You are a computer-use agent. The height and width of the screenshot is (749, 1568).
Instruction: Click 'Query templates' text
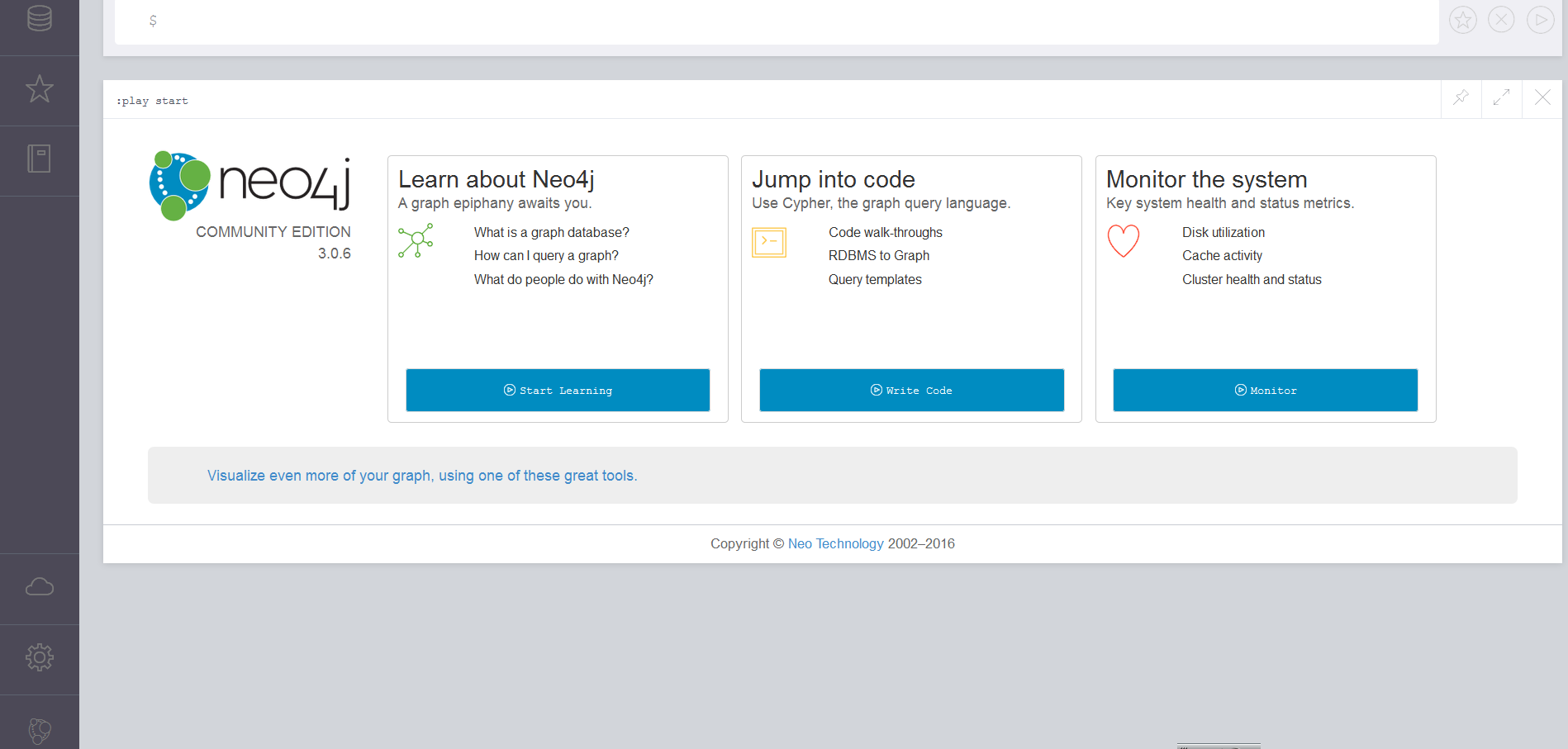coord(875,280)
